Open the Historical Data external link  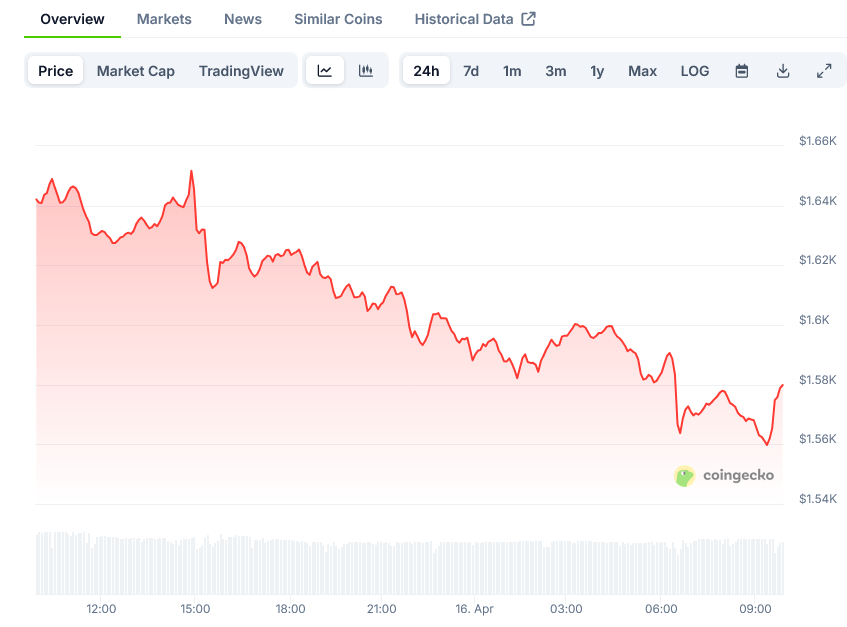(475, 19)
